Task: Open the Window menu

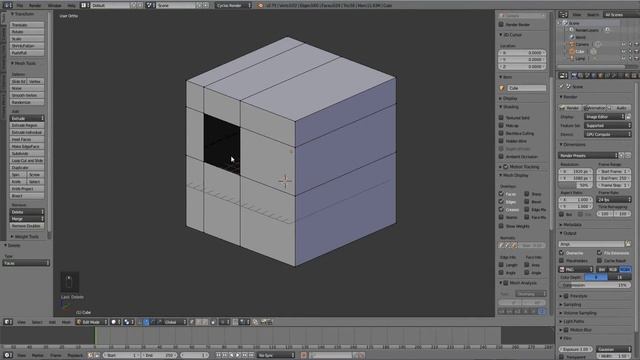Action: click(54, 5)
